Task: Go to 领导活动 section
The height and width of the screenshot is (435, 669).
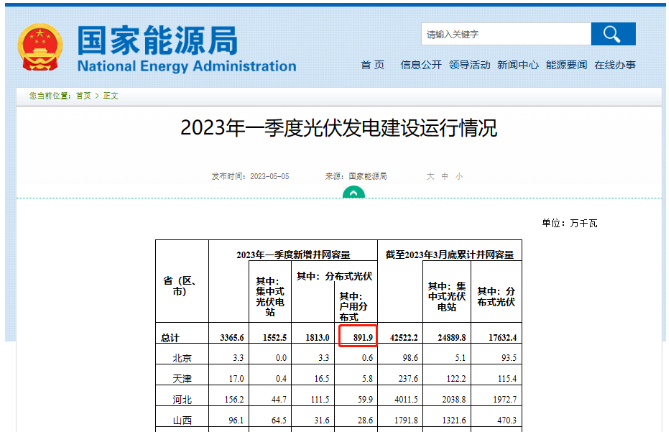Action: coord(469,65)
